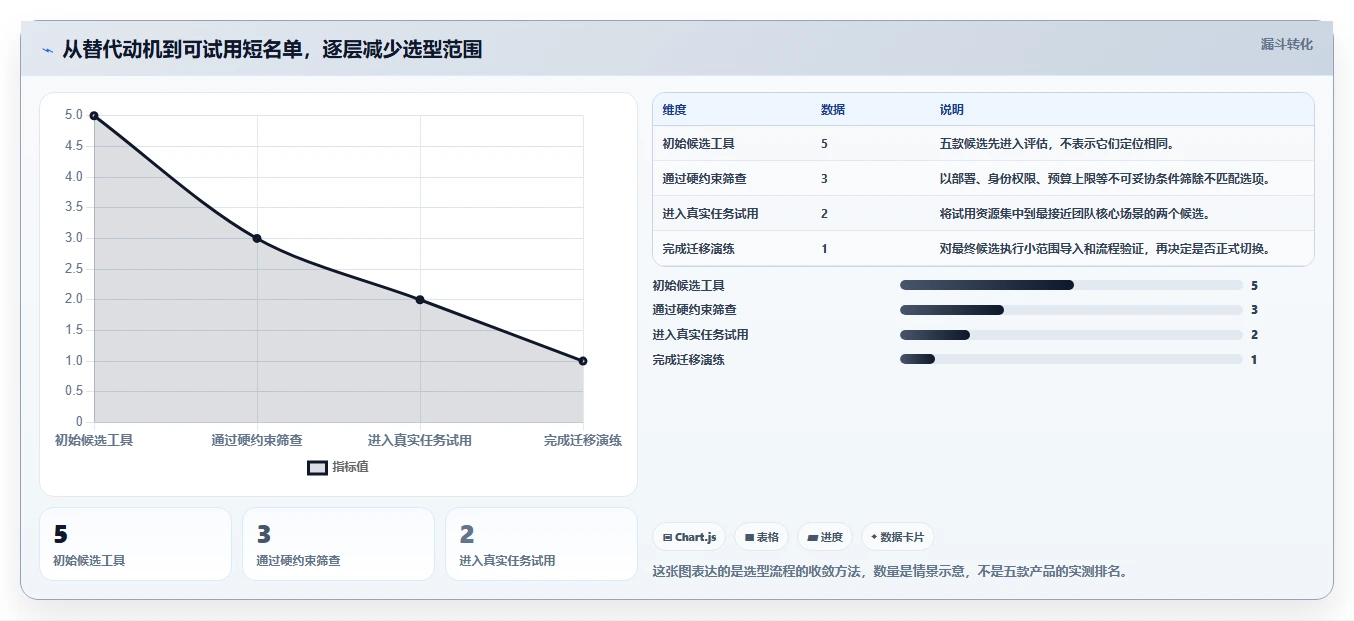
Task: Click the description starting 五款候选先进入评估
Action: 1057,144
